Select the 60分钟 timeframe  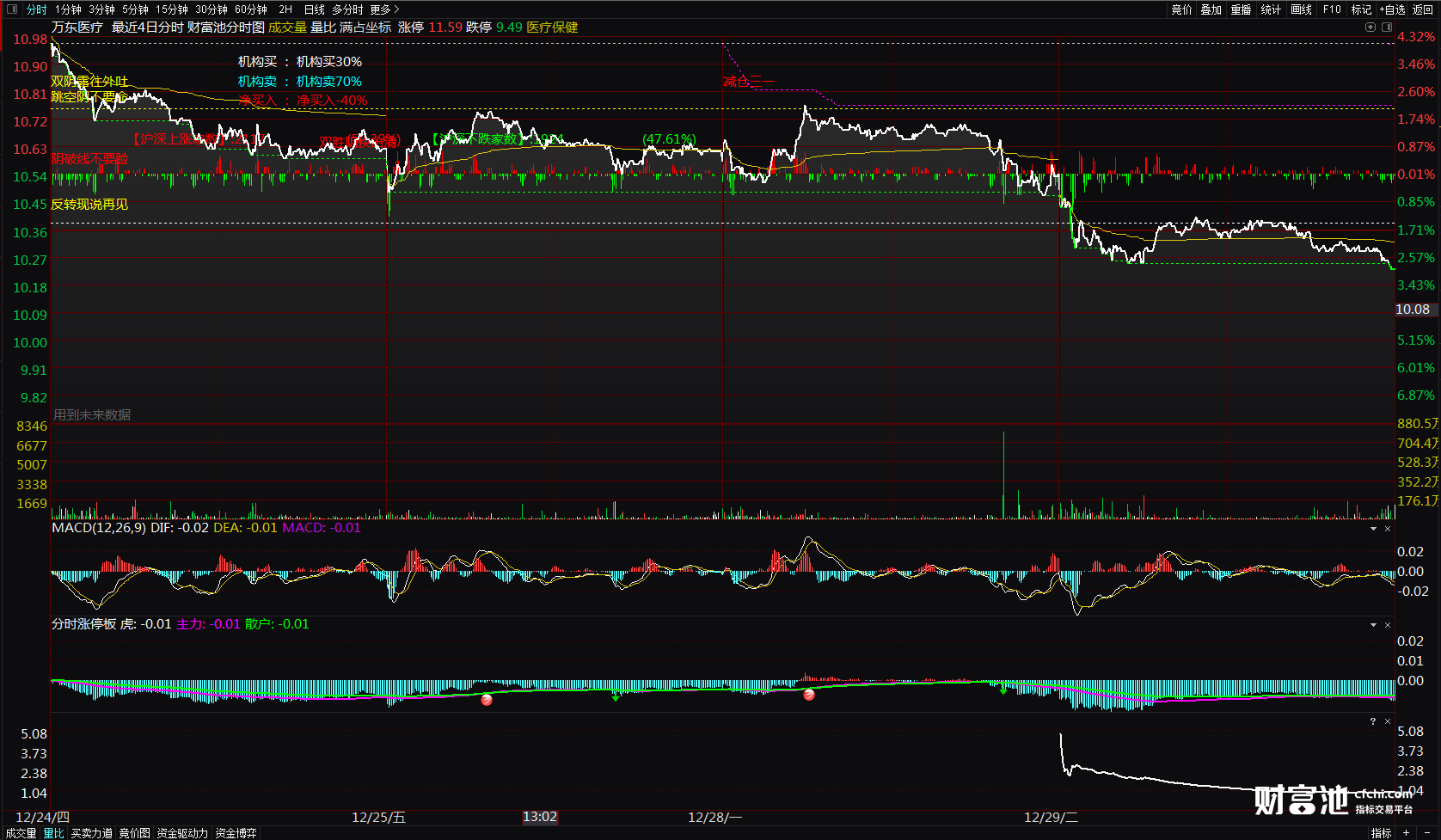[250, 9]
